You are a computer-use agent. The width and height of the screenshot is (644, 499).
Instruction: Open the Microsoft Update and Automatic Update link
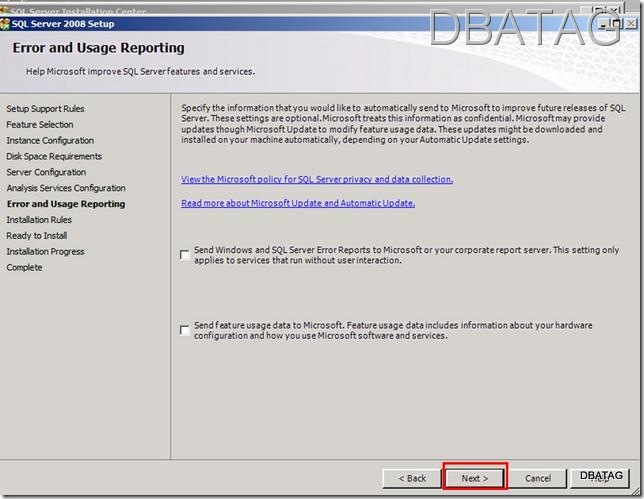point(298,203)
